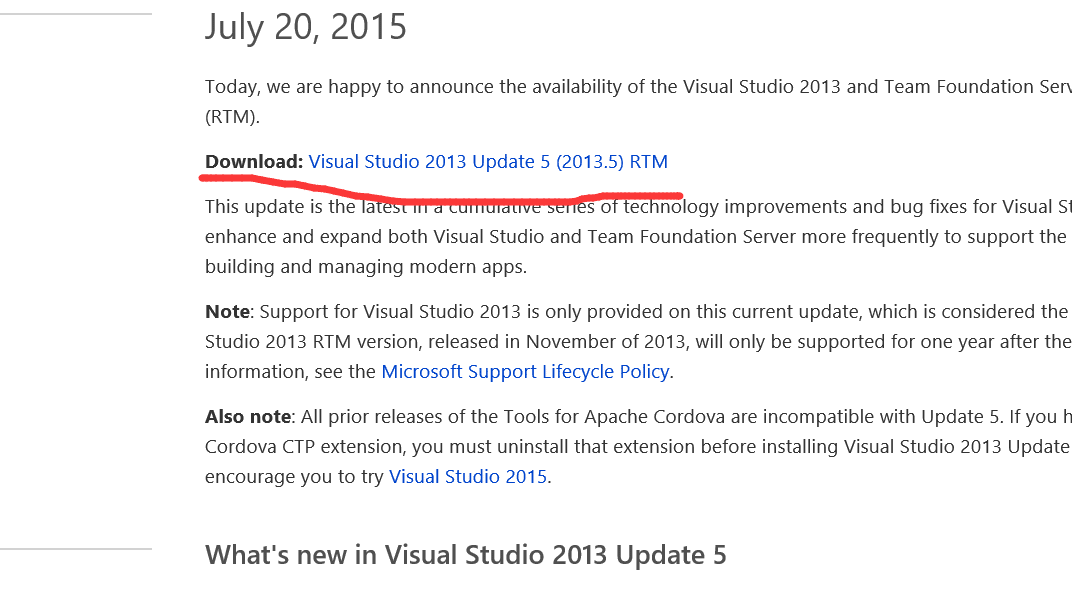
Task: Open the Visual Studio 2015 link
Action: coord(468,477)
